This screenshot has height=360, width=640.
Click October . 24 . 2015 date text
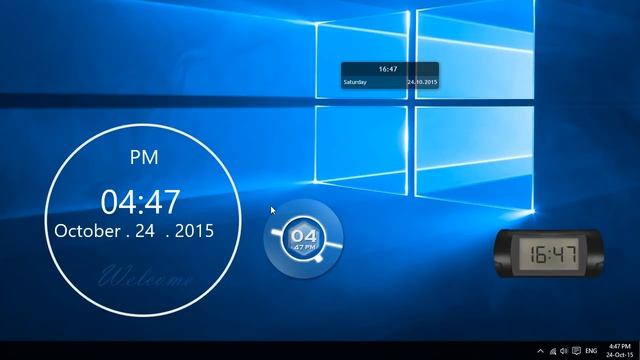point(134,231)
